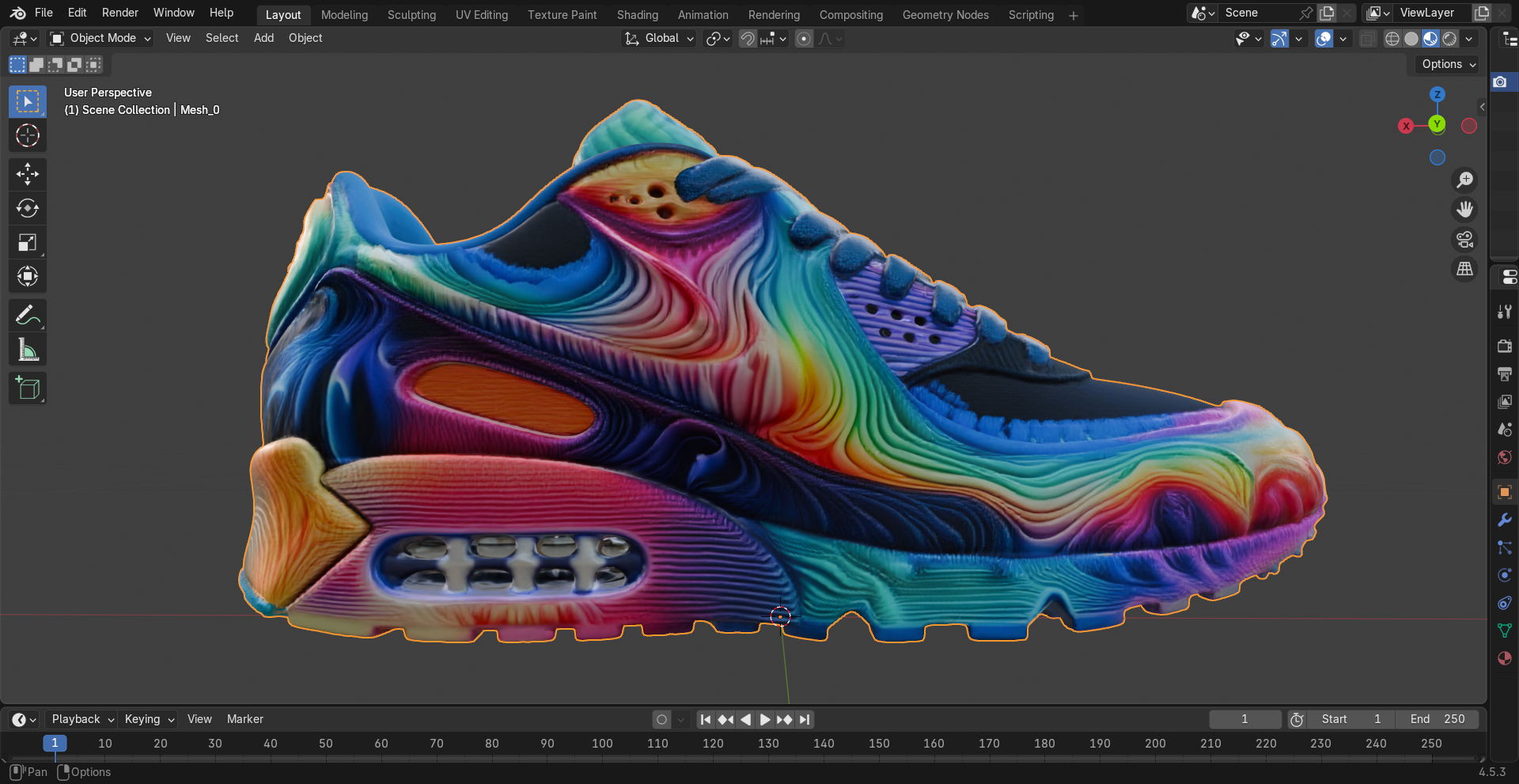The width and height of the screenshot is (1519, 784).
Task: Select the Move tool
Action: coord(28,174)
